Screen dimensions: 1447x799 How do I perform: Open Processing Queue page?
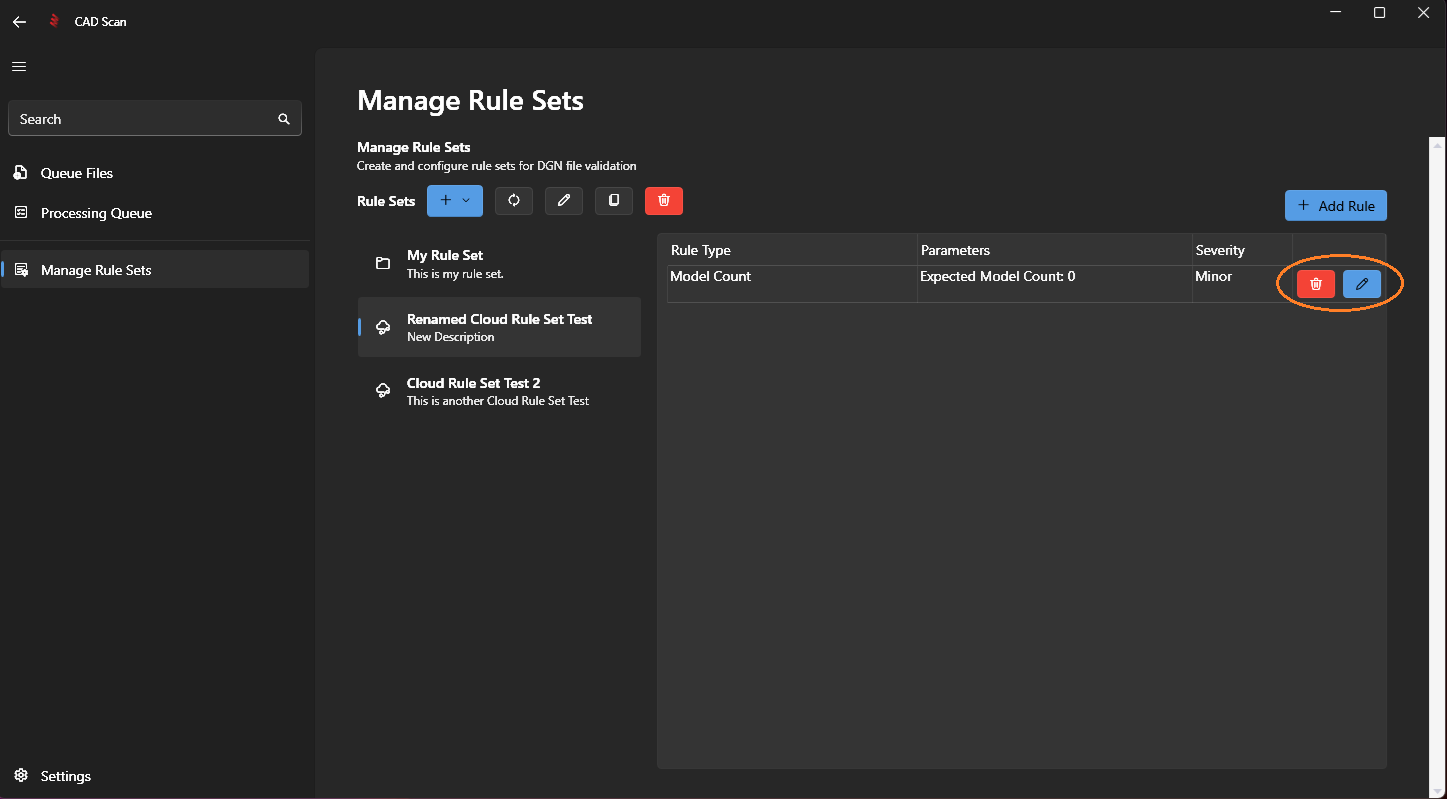[x=96, y=213]
